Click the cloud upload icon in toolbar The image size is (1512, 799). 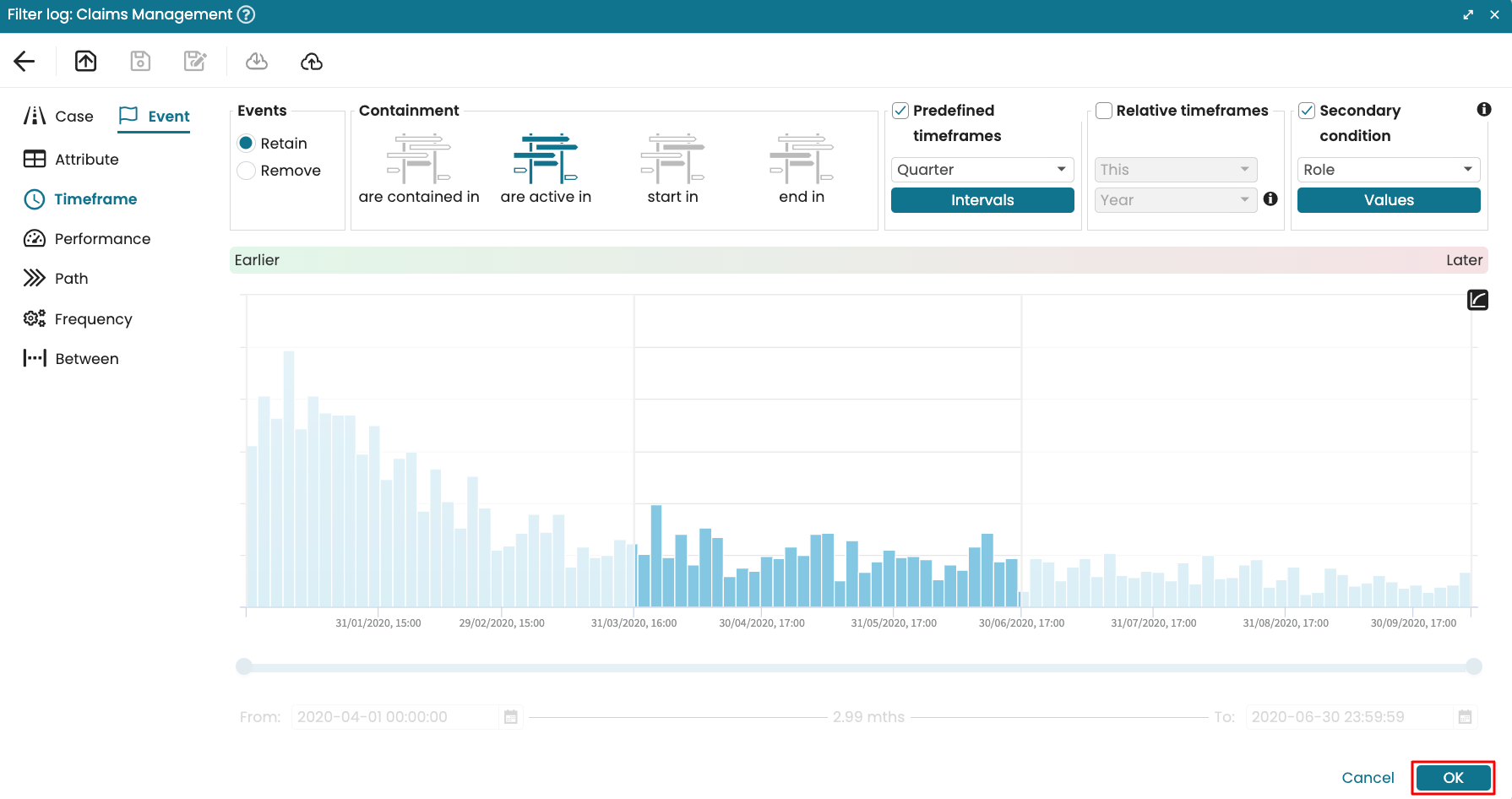coord(312,61)
